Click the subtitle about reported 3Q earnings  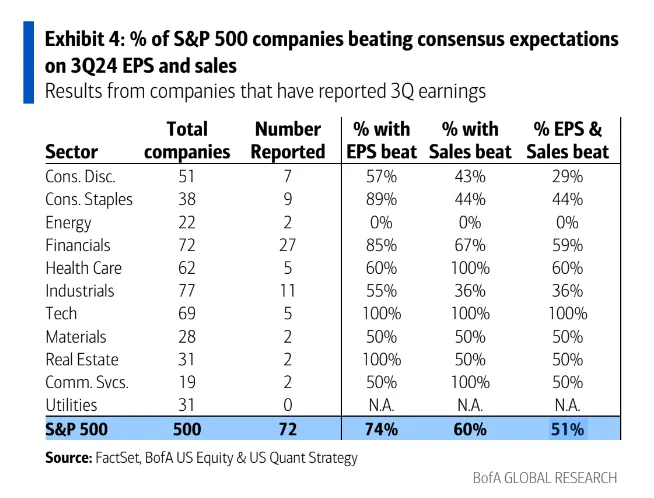tap(266, 91)
